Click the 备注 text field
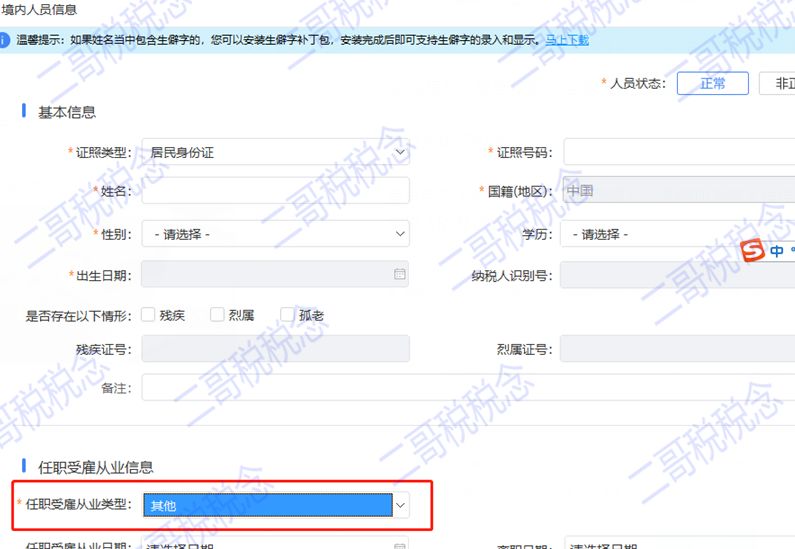 click(467, 388)
